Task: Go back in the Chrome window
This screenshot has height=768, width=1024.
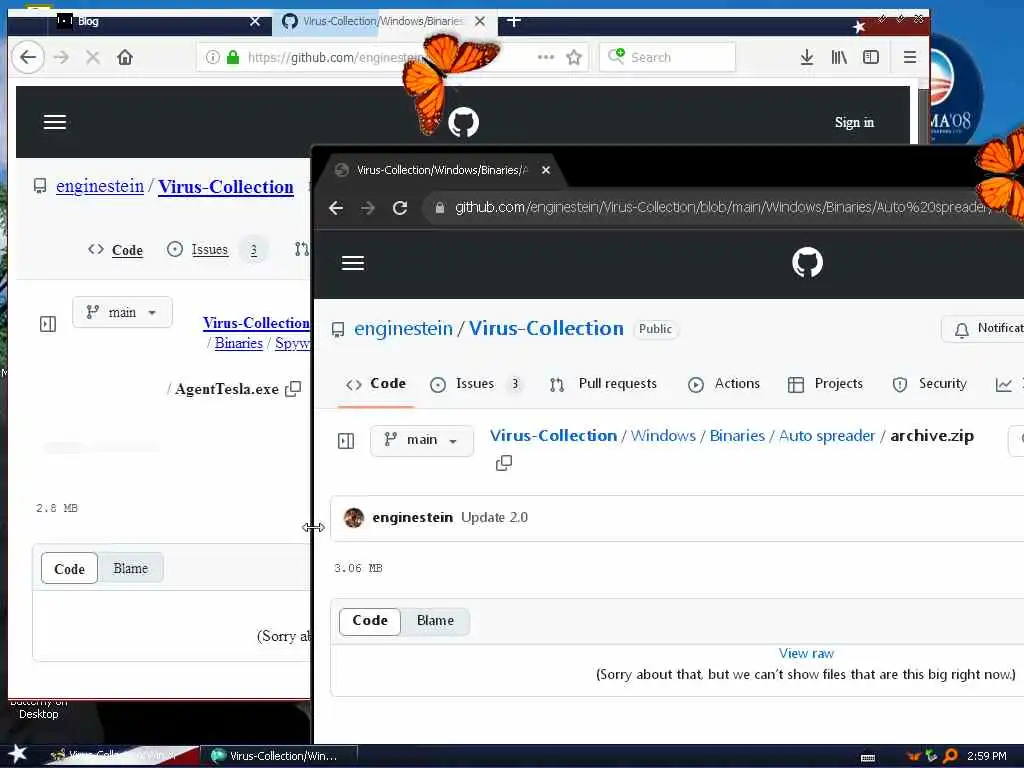Action: tap(336, 208)
